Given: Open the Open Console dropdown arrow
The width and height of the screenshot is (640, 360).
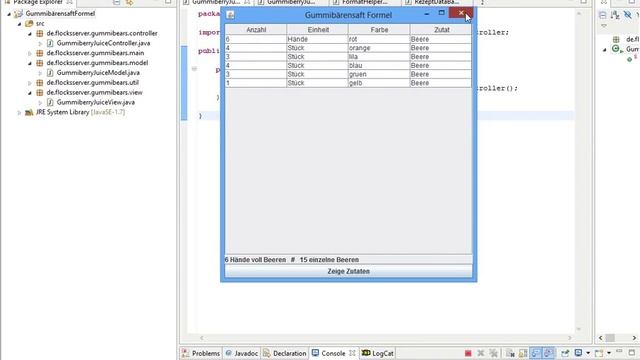Looking at the screenshot, I should coord(609,353).
